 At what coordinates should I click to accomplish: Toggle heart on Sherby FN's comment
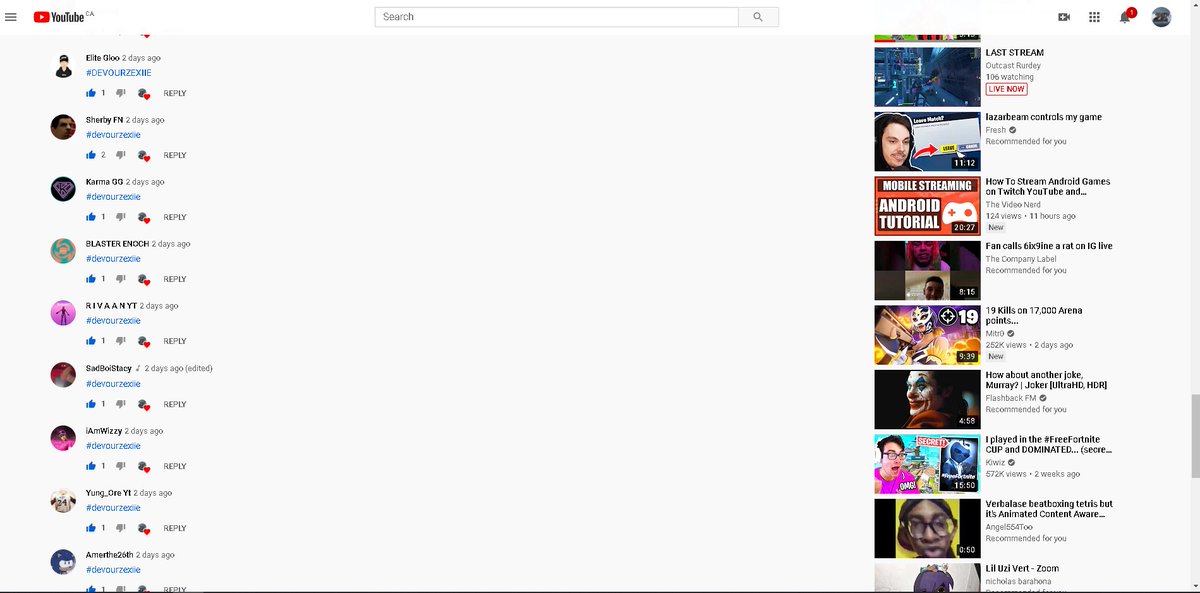[x=144, y=156]
